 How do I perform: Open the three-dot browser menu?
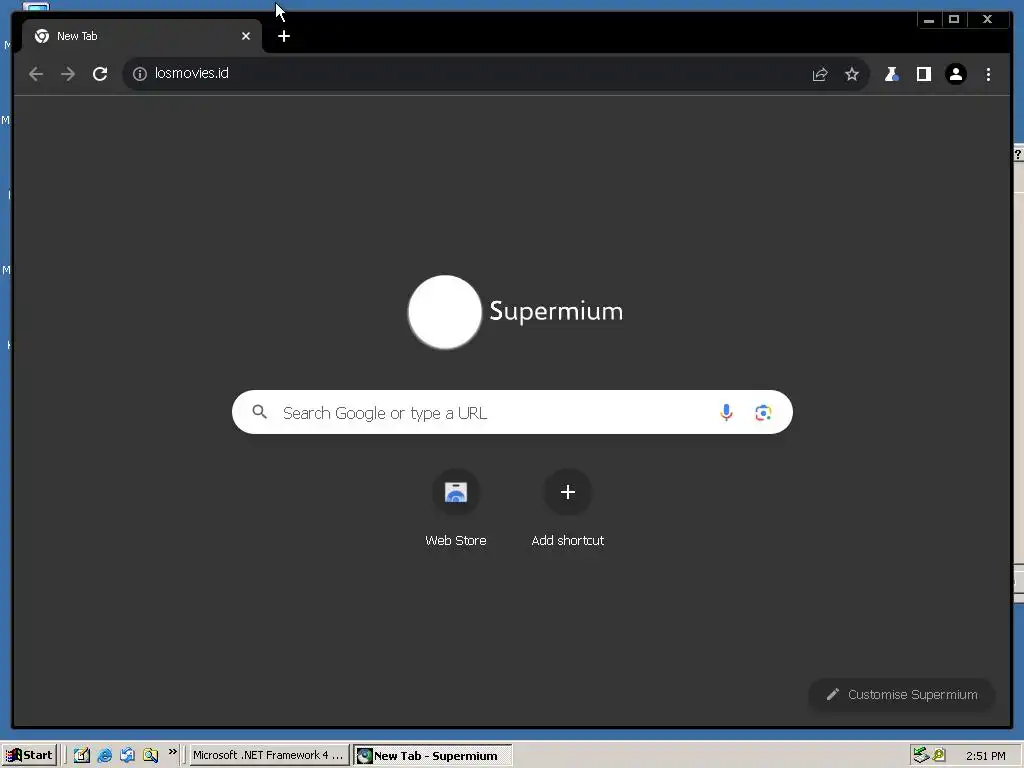pos(988,74)
